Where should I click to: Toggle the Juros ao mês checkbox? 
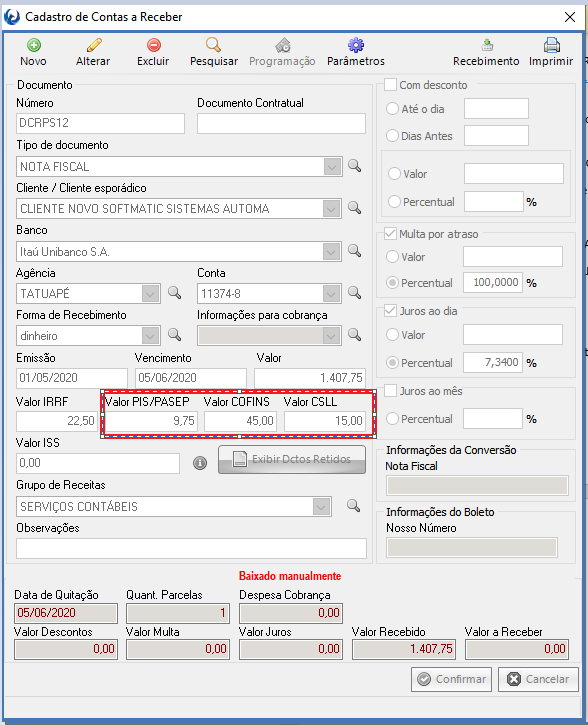point(391,391)
